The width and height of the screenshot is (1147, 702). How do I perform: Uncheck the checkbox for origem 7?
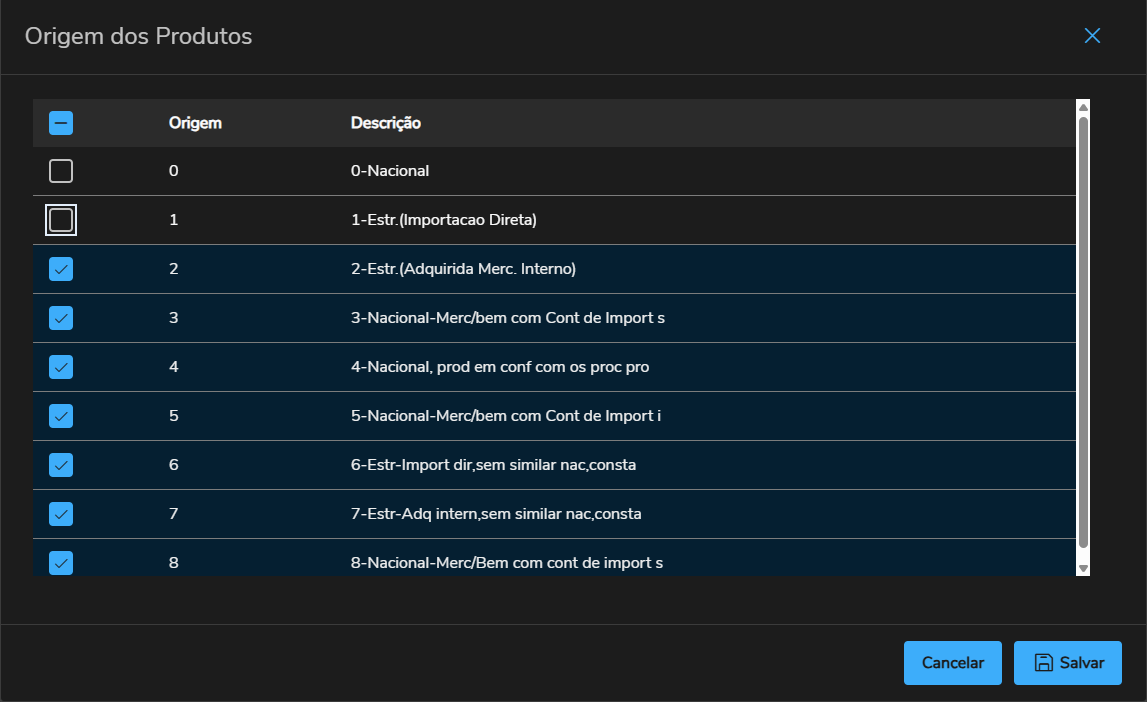click(x=61, y=514)
